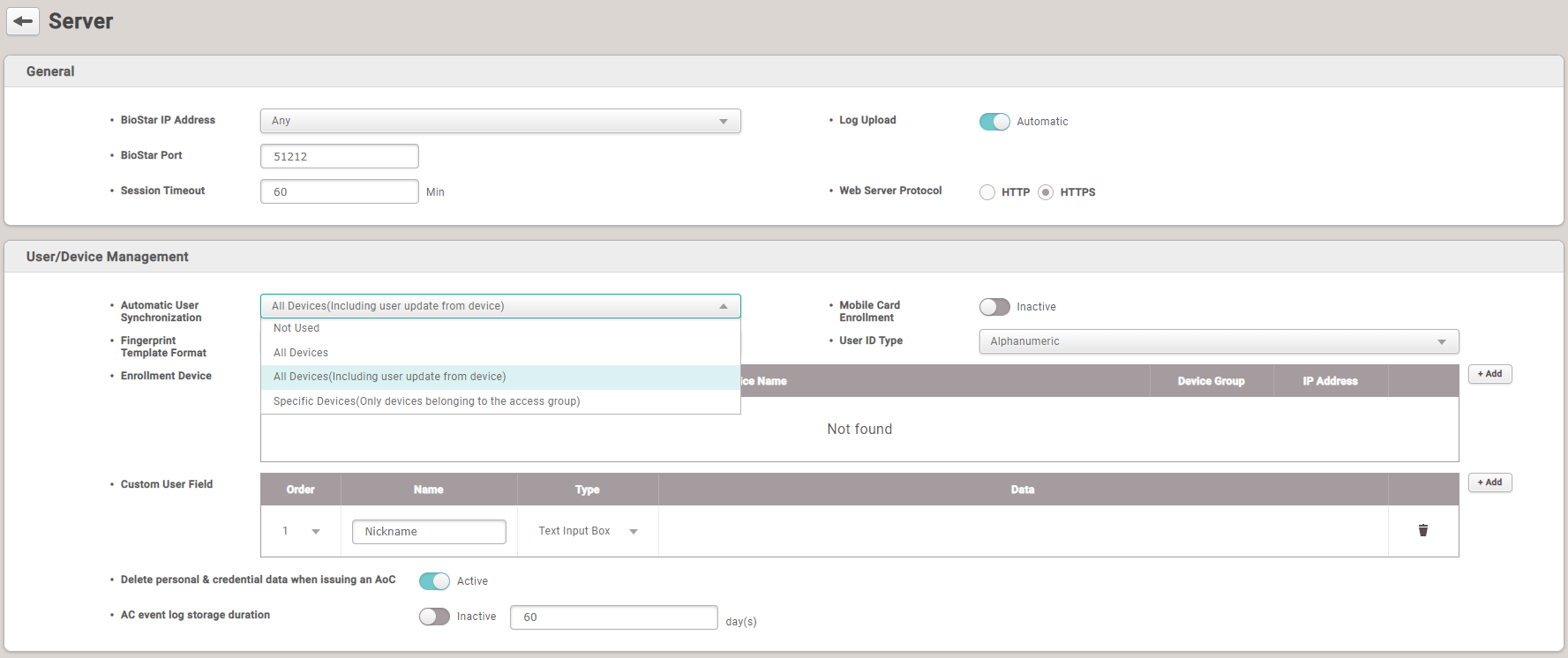Image resolution: width=1568 pixels, height=658 pixels.
Task: Select Specific Devices access group option
Action: click(426, 401)
